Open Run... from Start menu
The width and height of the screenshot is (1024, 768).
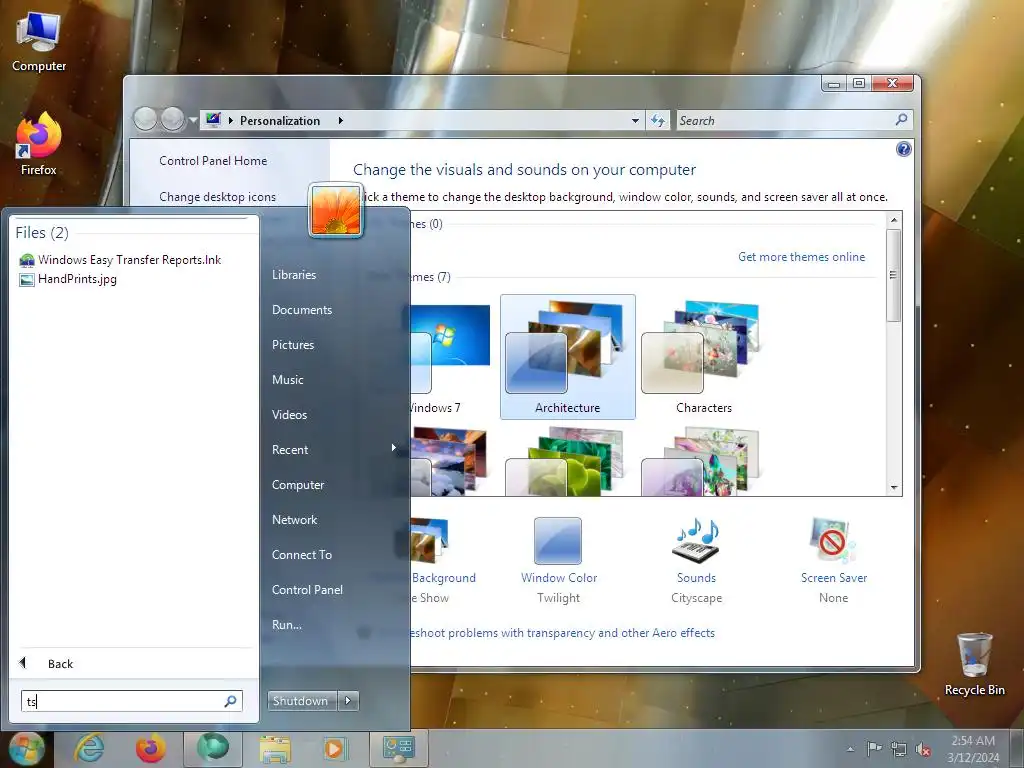tap(287, 624)
